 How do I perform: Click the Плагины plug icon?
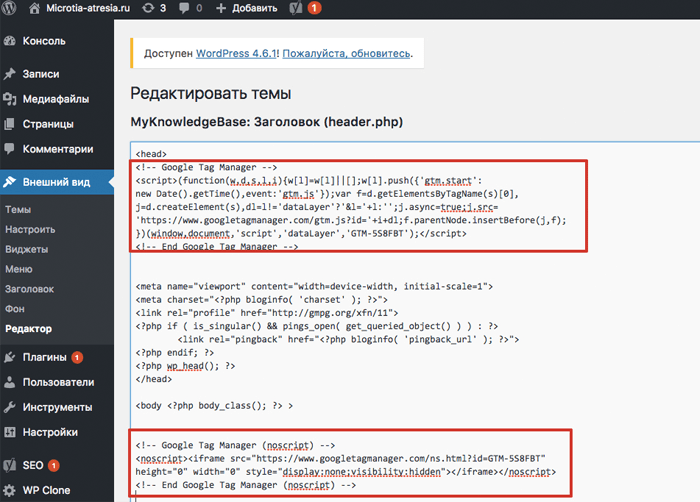[x=9, y=357]
